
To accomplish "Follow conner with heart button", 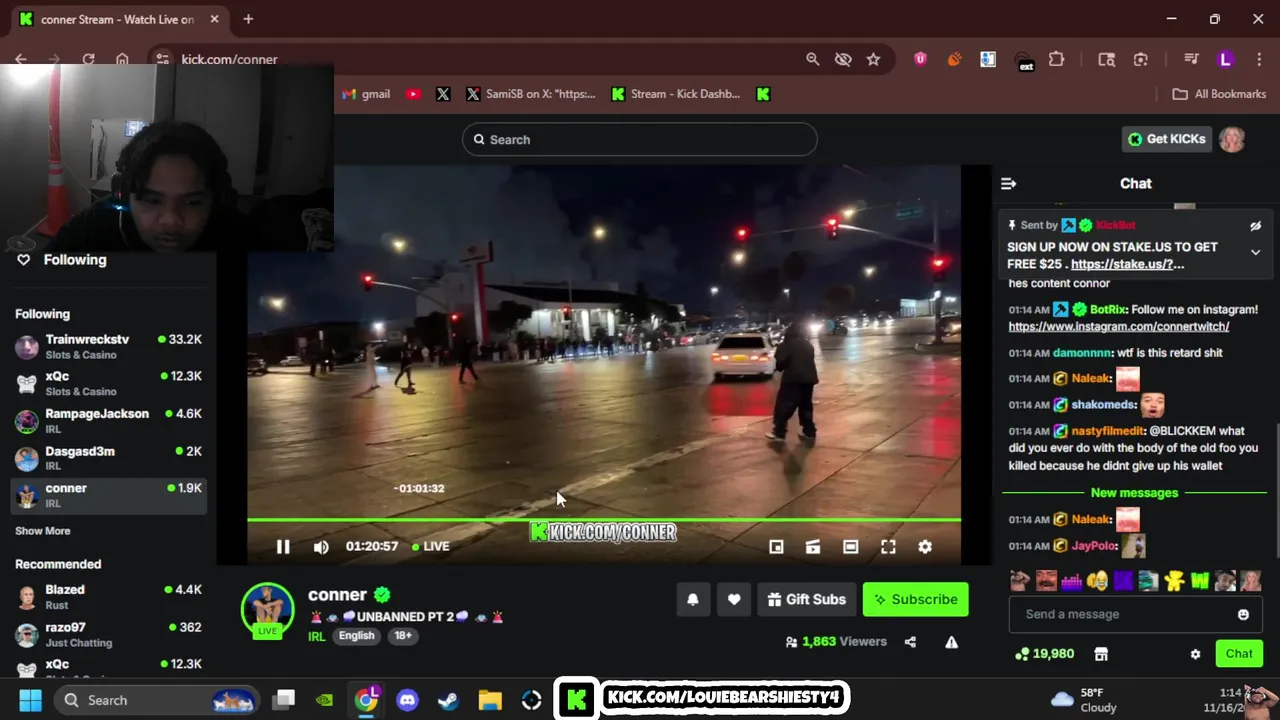I will (734, 599).
